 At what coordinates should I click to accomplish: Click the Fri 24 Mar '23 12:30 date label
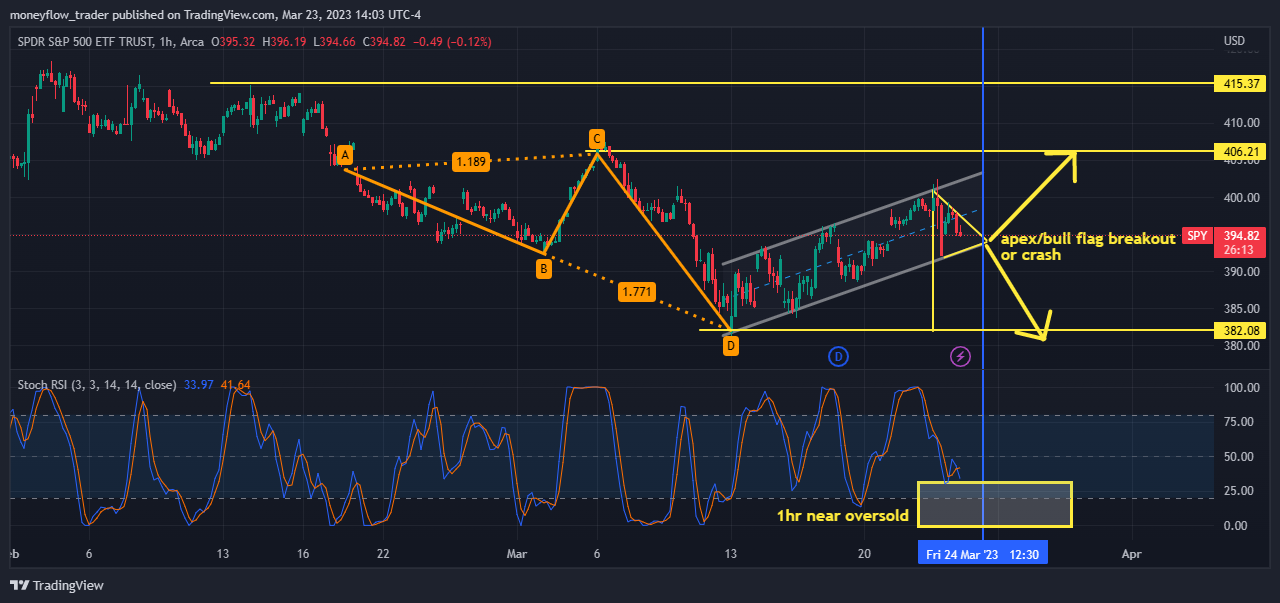pyautogui.click(x=983, y=553)
